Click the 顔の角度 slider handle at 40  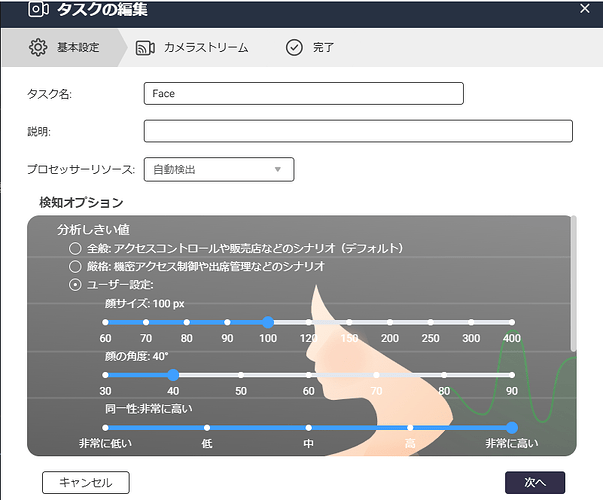173,375
